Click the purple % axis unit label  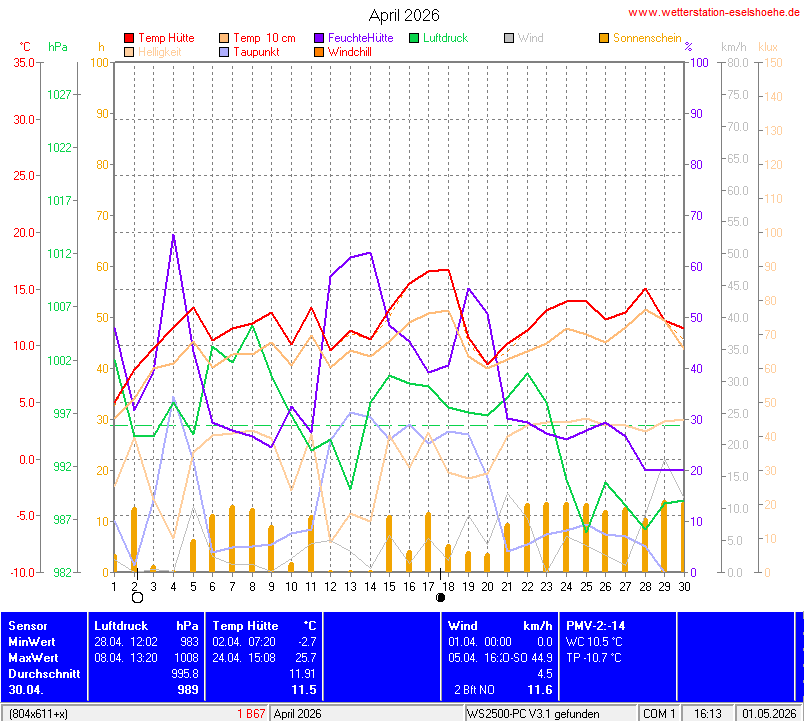688,47
